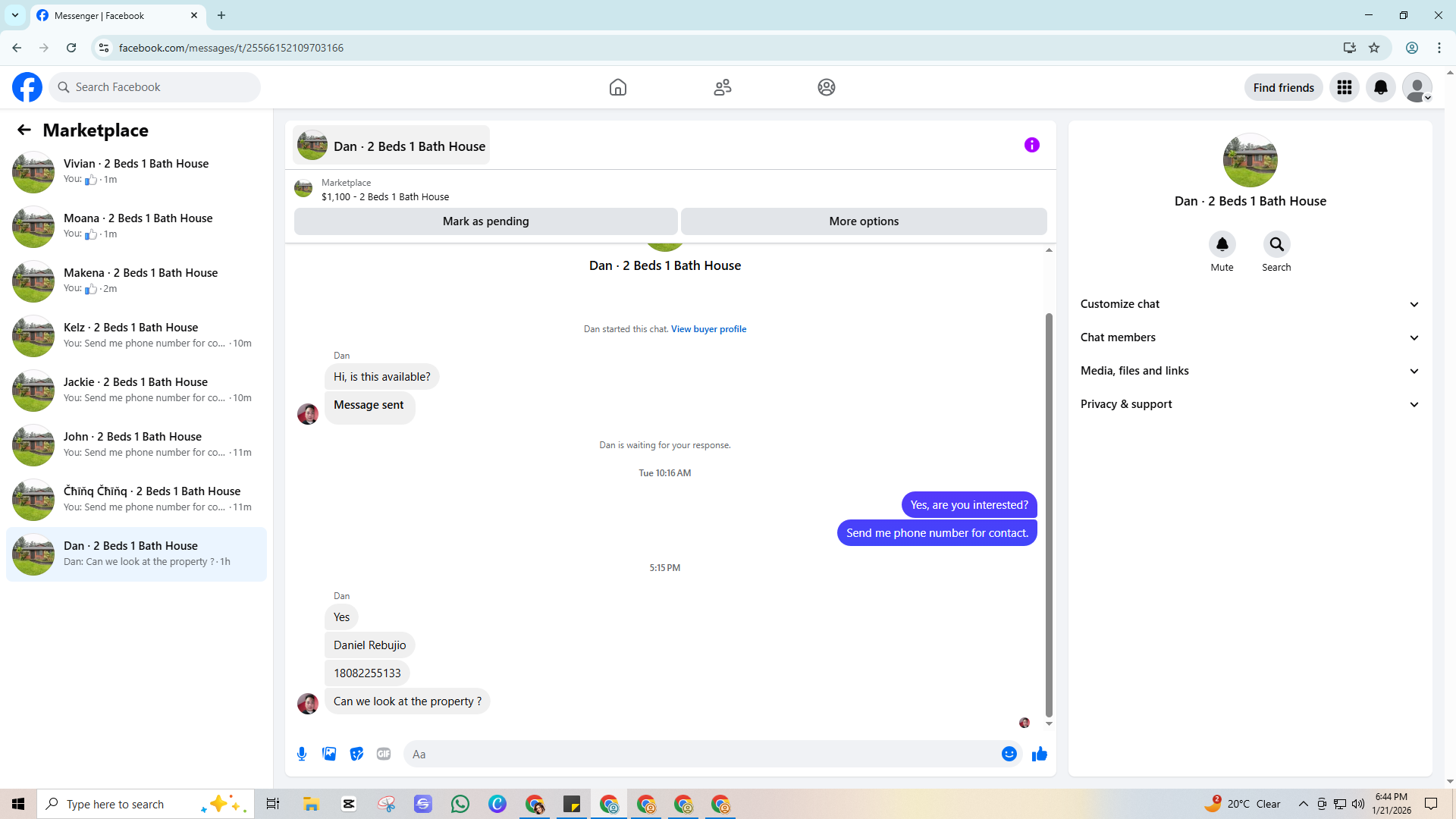
Task: Attach a photo using the image icon
Action: (x=329, y=754)
